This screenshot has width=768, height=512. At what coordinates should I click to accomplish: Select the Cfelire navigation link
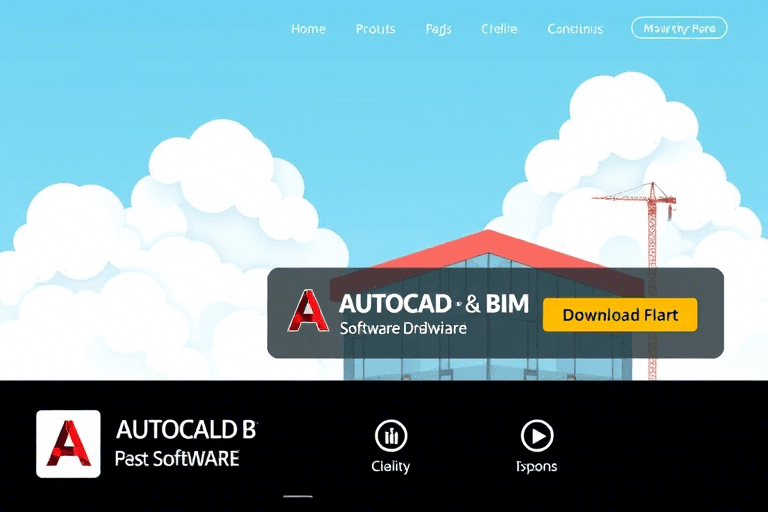pos(499,29)
